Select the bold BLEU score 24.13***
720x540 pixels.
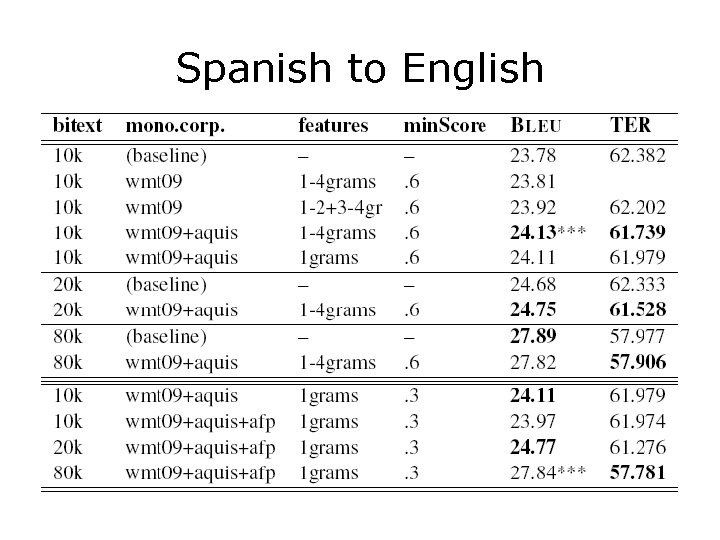[x=547, y=233]
